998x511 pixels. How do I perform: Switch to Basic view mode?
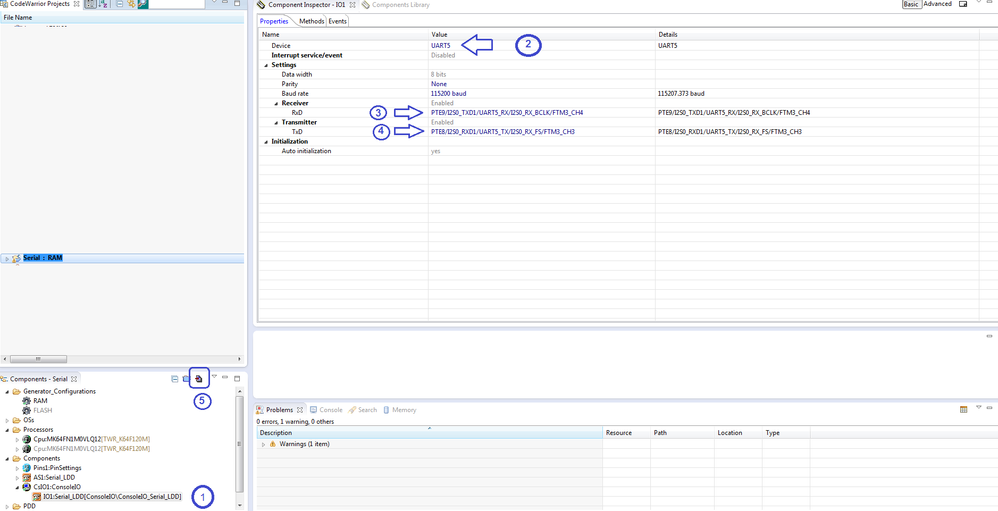tap(911, 4)
